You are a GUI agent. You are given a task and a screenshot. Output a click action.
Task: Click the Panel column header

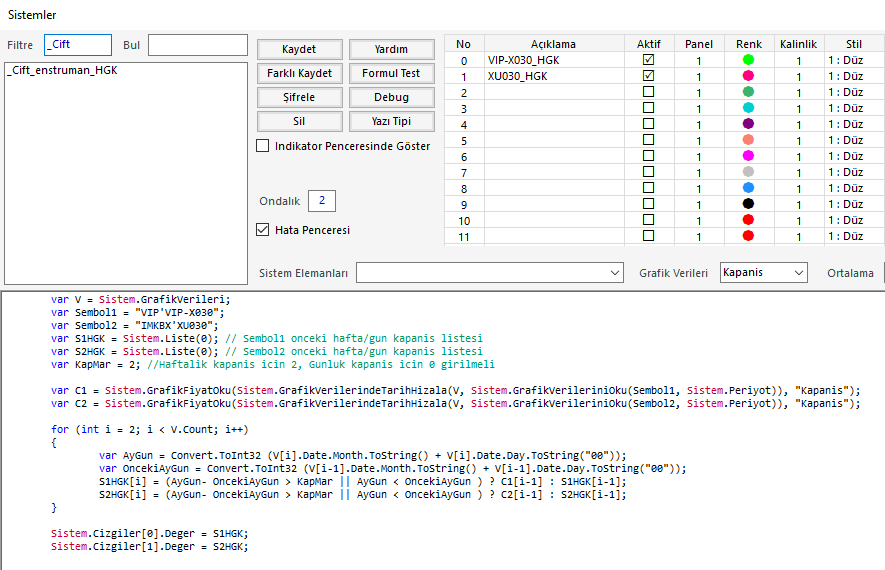pos(699,44)
